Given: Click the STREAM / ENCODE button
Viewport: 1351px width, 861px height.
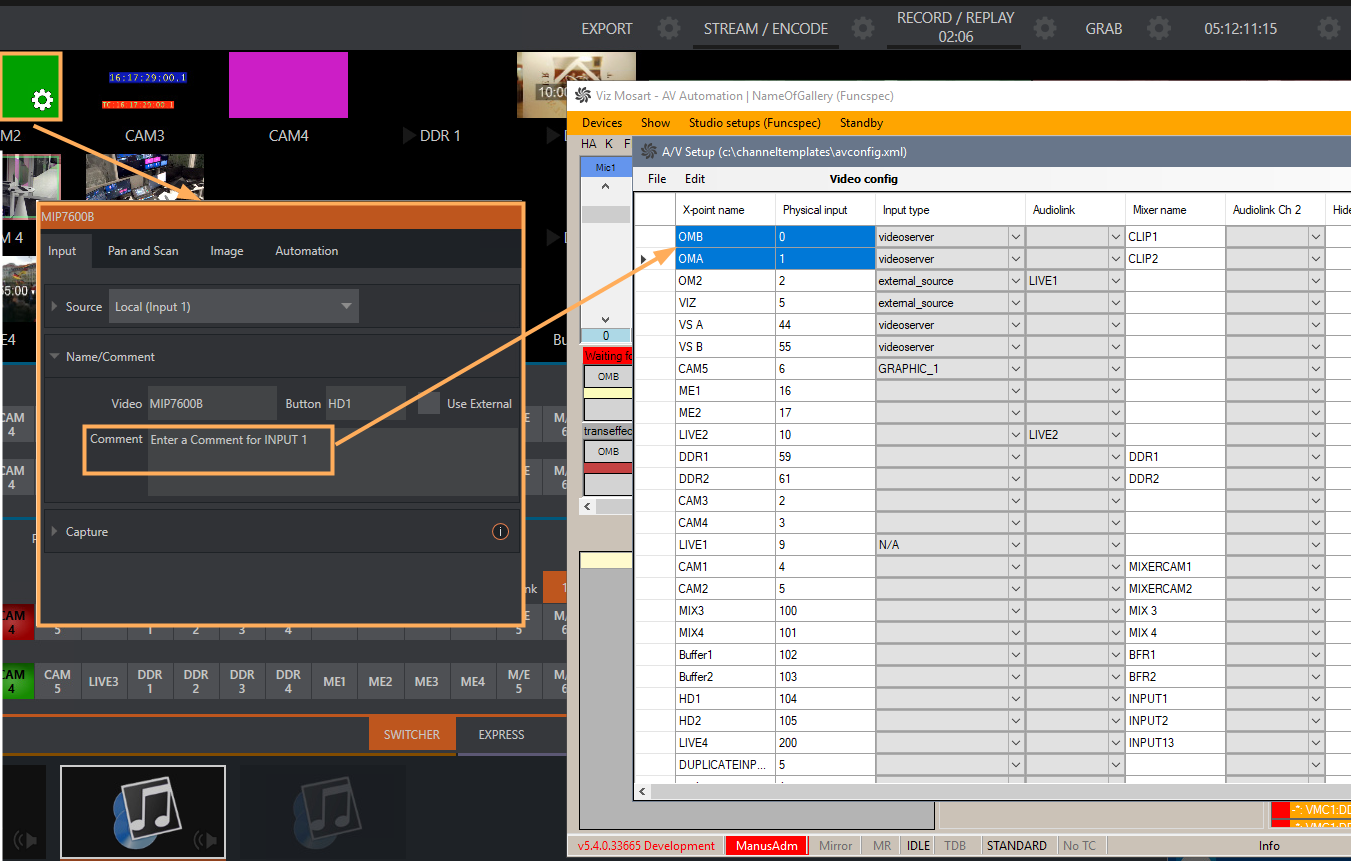Looking at the screenshot, I should point(766,29).
